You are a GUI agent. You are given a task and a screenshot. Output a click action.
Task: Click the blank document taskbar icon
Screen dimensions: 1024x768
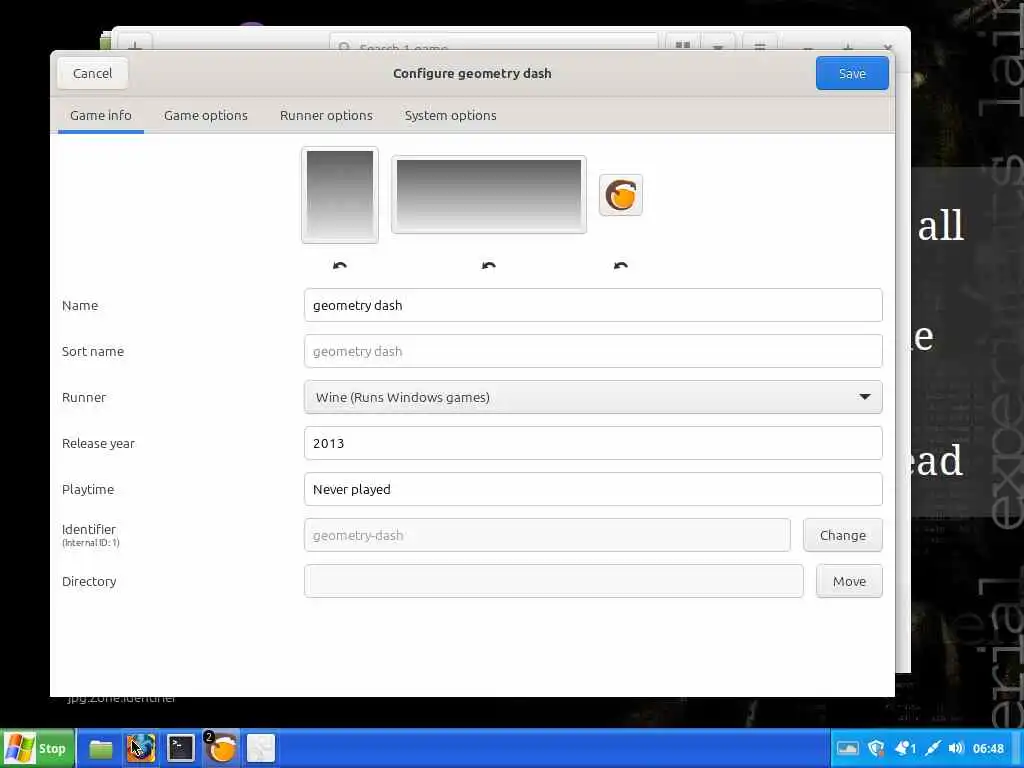[x=261, y=748]
